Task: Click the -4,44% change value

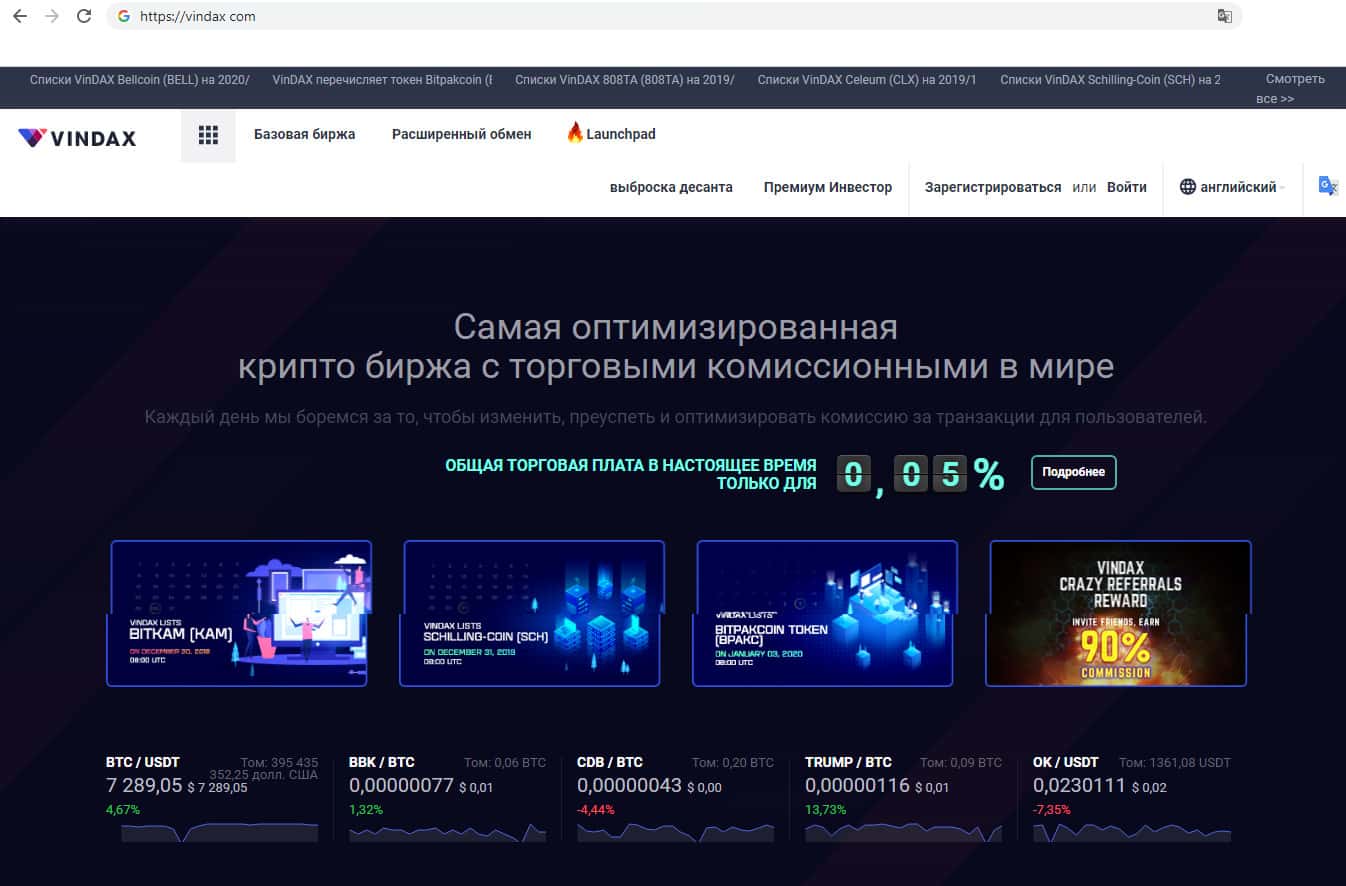Action: 596,810
